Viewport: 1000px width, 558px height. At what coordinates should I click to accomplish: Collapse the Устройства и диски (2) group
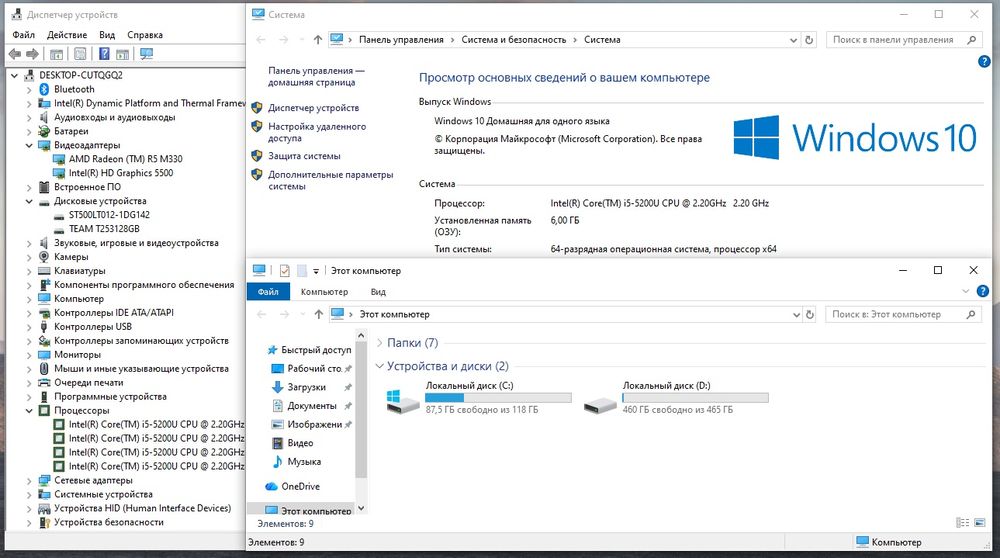pyautogui.click(x=379, y=366)
